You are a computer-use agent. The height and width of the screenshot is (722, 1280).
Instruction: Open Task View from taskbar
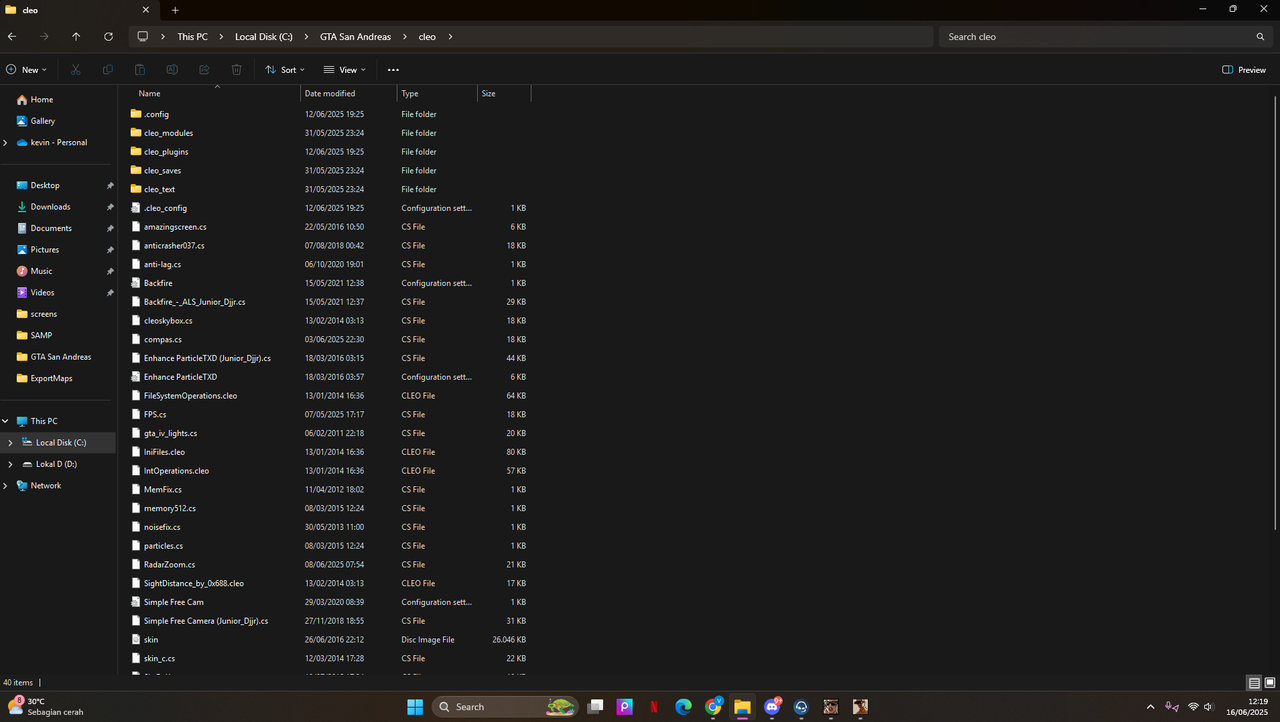click(595, 706)
